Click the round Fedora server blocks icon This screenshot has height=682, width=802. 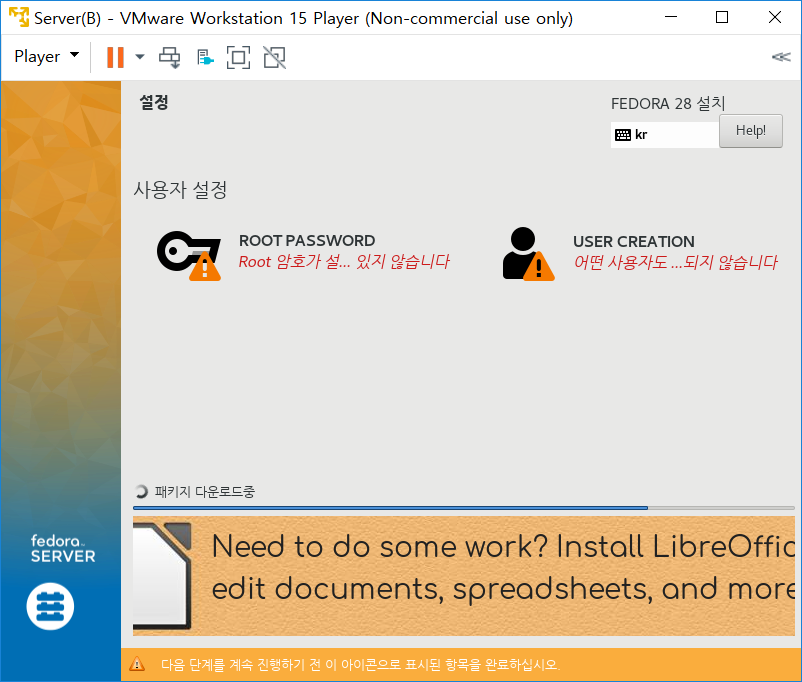click(50, 606)
